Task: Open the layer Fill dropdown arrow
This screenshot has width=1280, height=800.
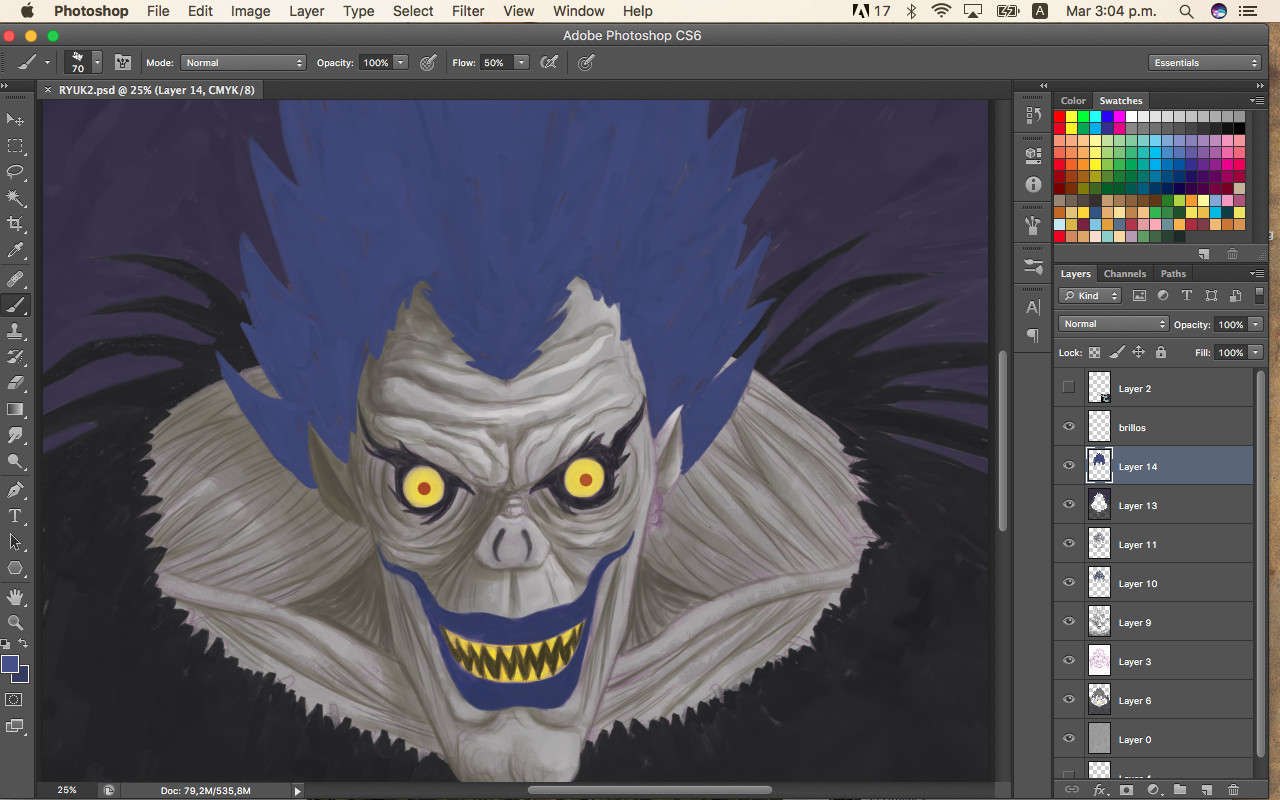Action: click(1255, 352)
